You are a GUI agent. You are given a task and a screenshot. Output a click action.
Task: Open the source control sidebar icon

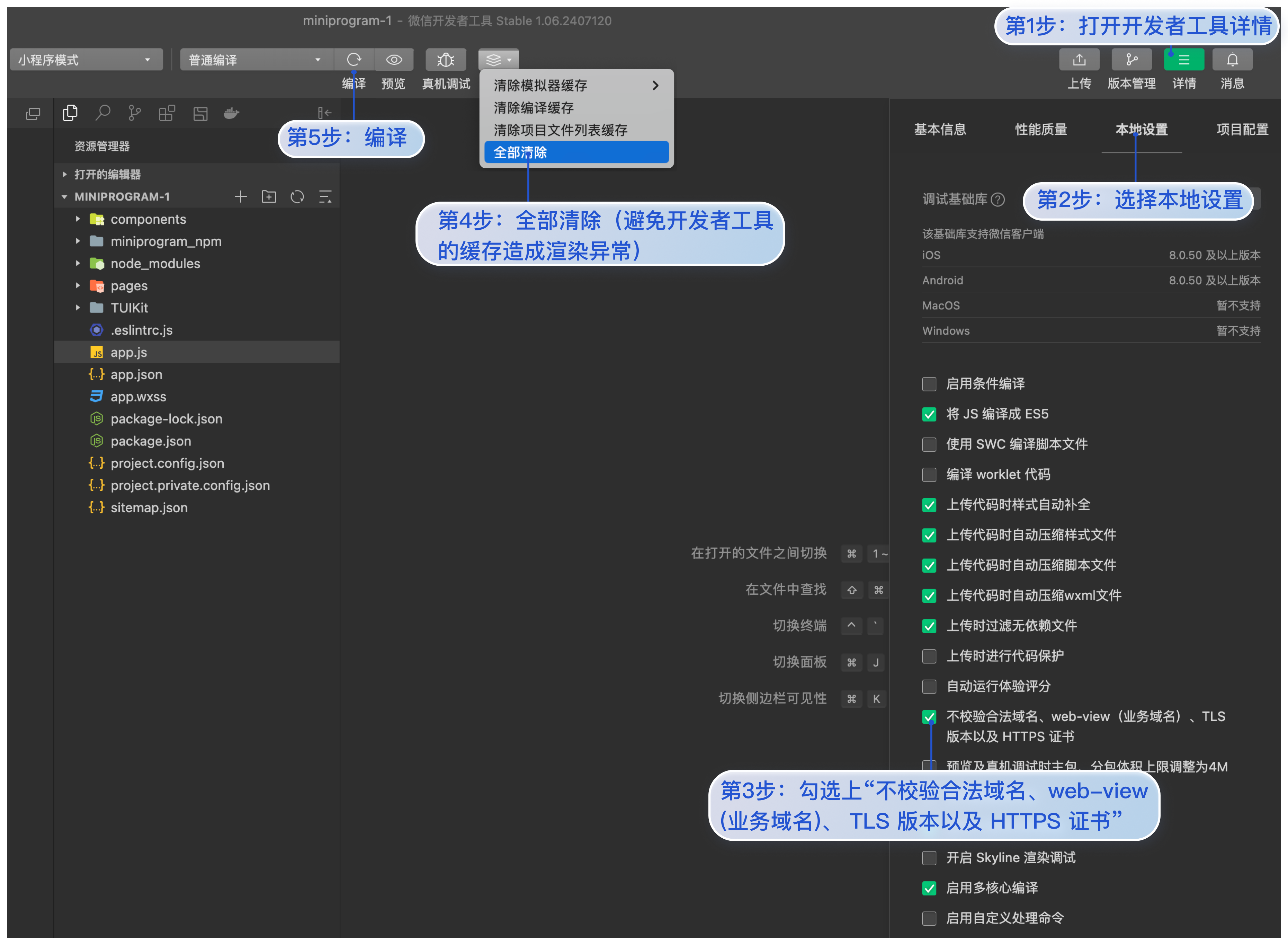point(134,113)
